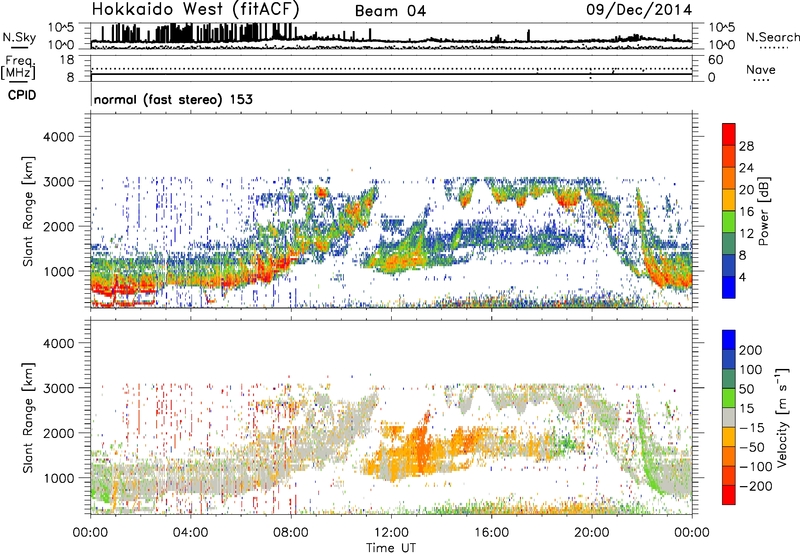Click the 'Power [dB]' colorbar title
The width and height of the screenshot is (800, 554).
point(764,211)
